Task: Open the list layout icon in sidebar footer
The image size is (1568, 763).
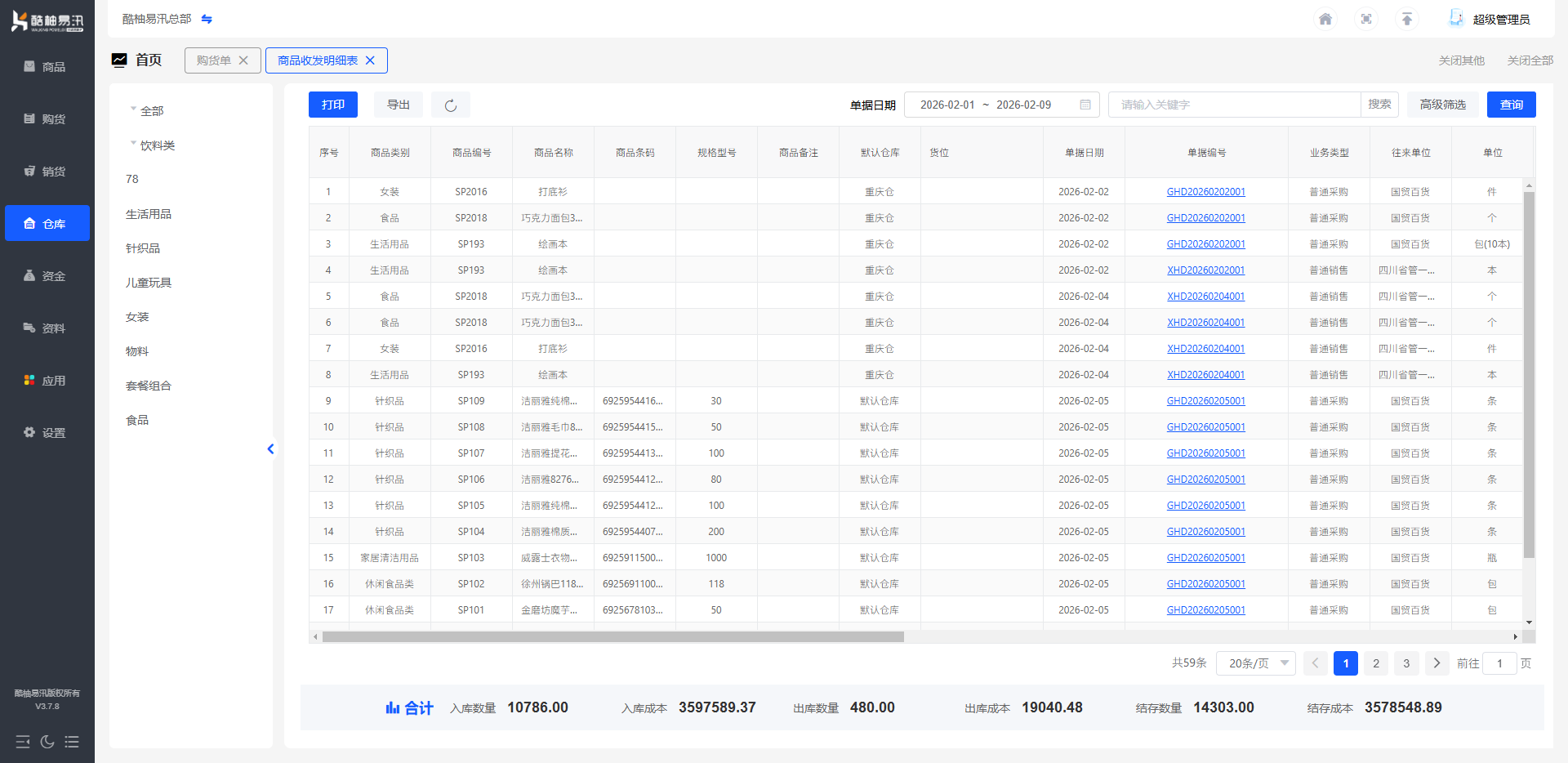Action: tap(72, 742)
